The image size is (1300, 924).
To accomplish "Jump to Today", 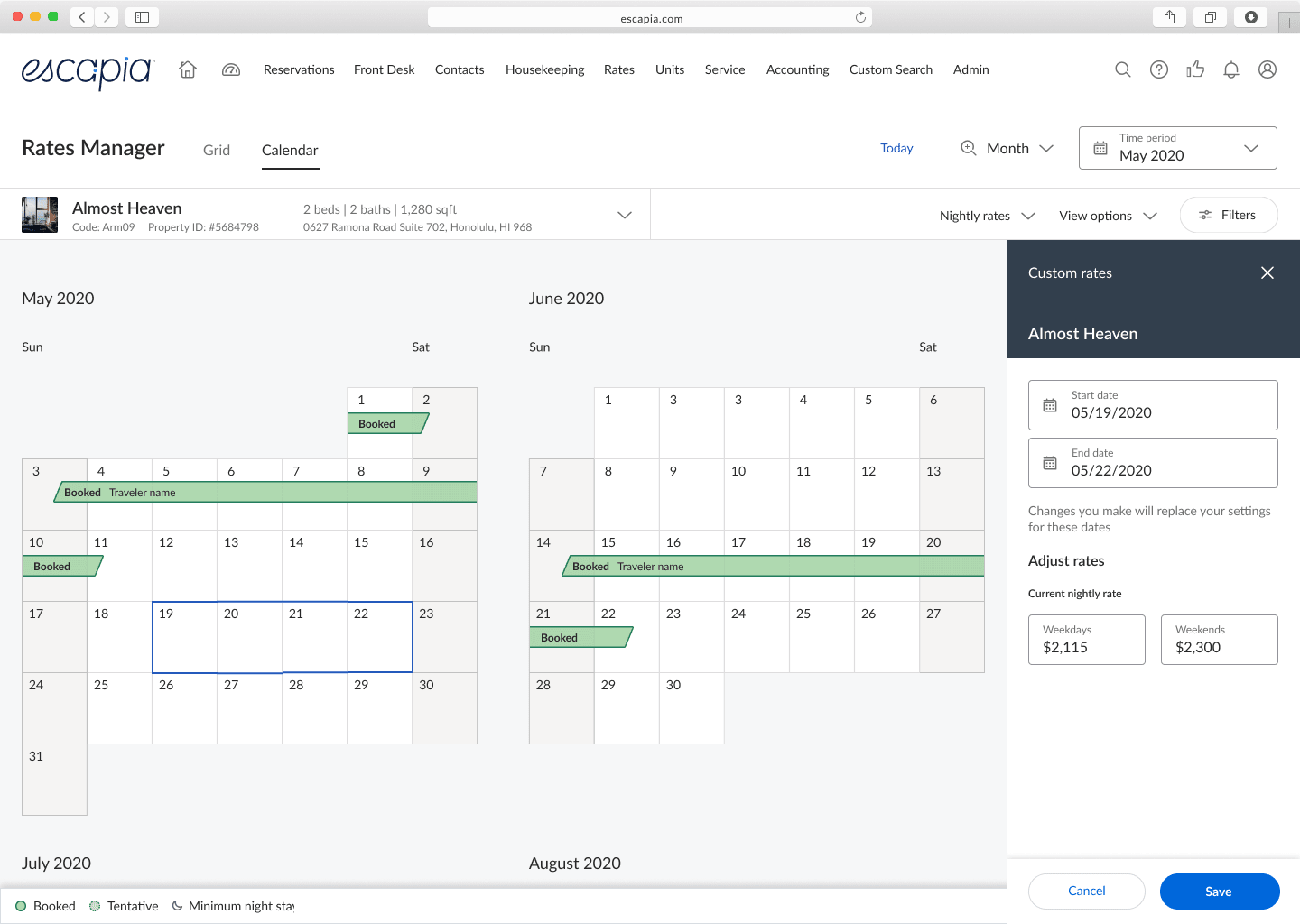I will click(x=896, y=148).
